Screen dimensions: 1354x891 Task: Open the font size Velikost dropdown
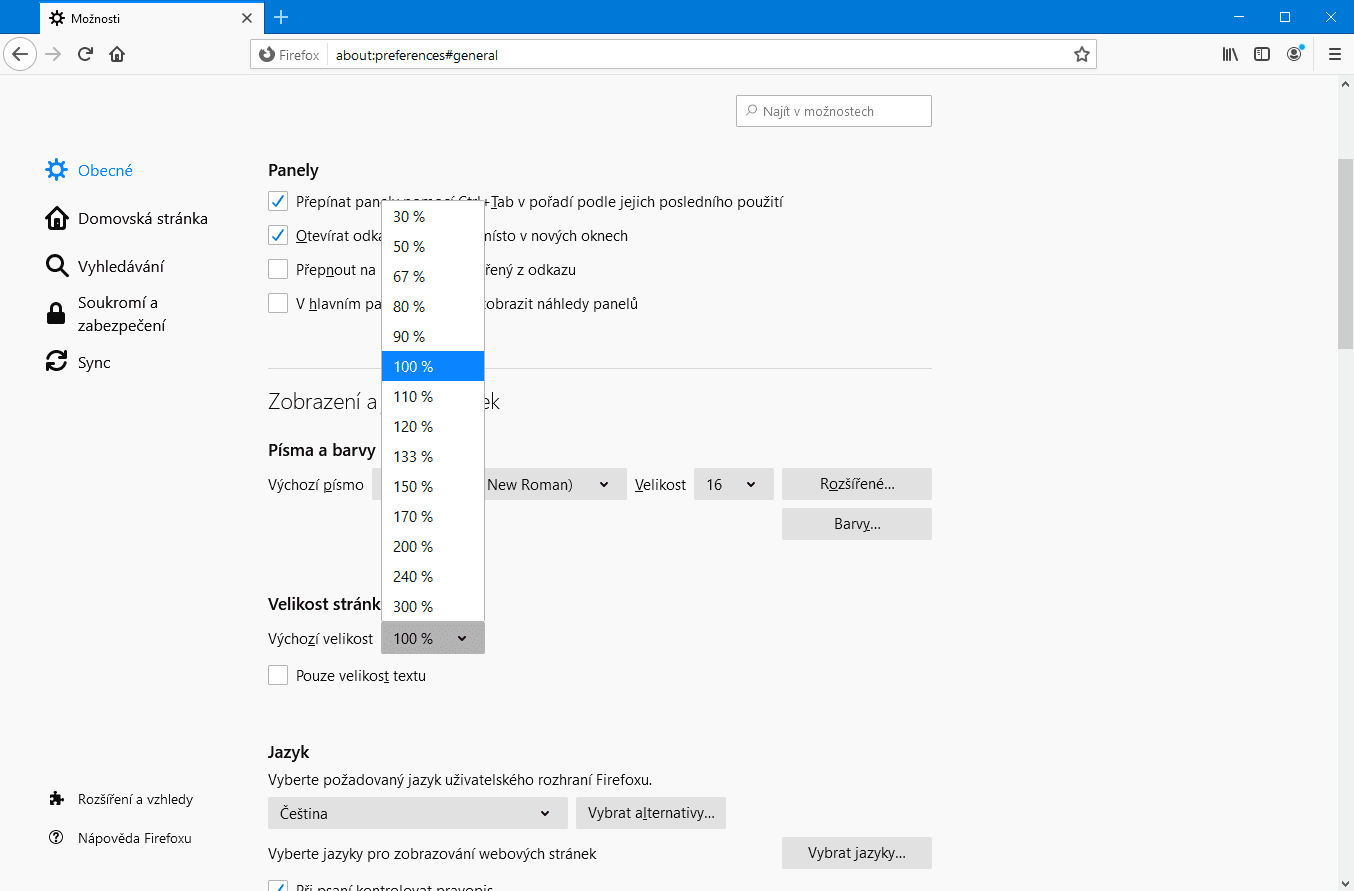tap(733, 484)
